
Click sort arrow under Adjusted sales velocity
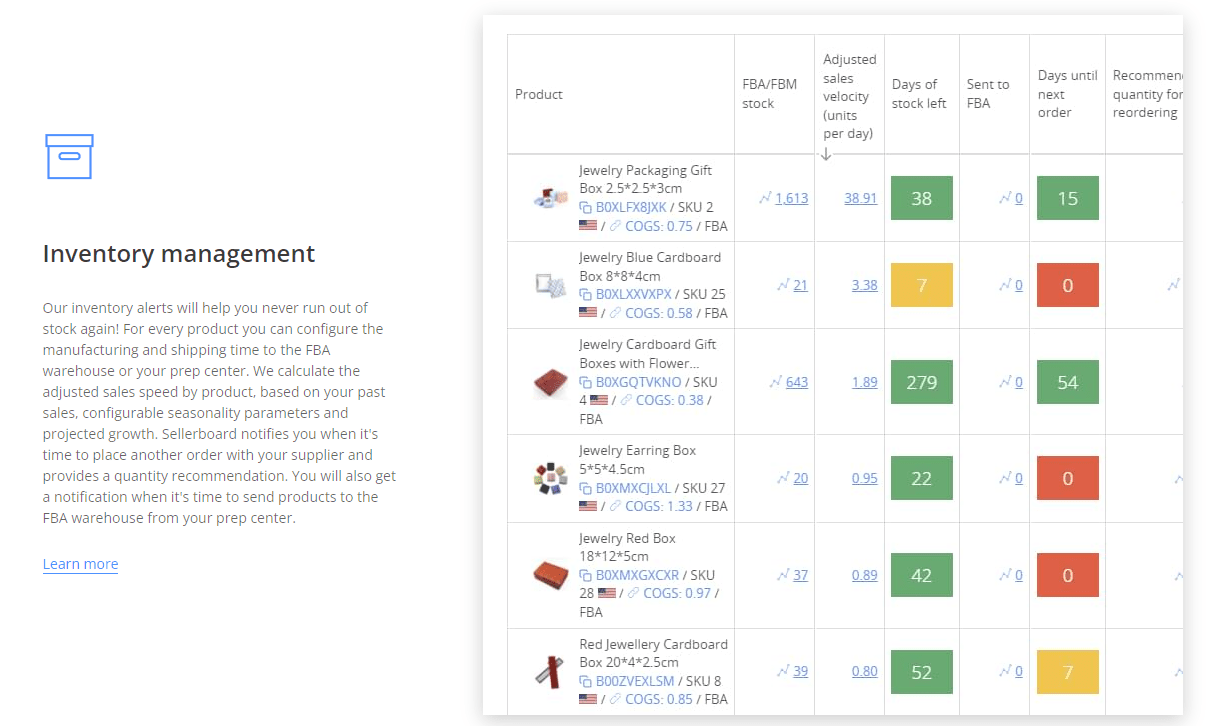[x=826, y=154]
